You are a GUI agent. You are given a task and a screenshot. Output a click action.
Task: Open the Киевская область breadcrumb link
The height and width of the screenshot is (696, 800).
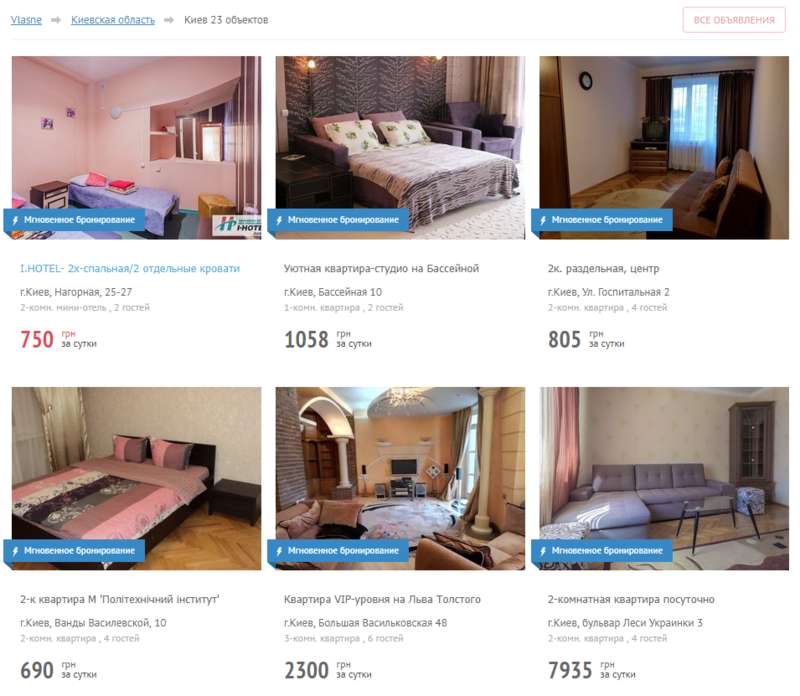click(x=113, y=20)
